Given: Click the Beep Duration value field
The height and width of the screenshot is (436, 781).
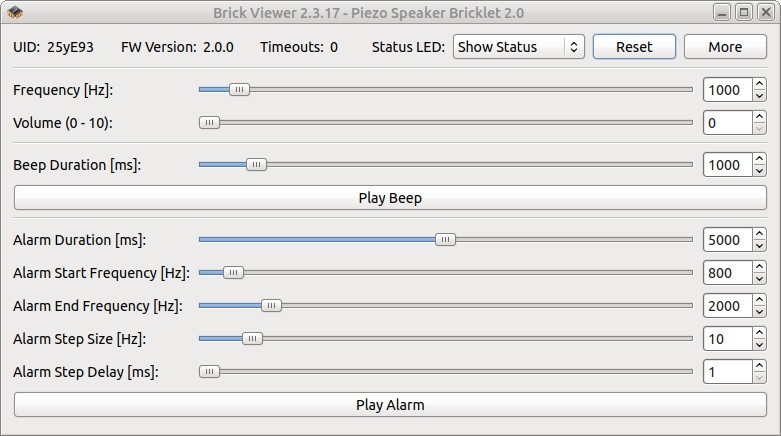Looking at the screenshot, I should (727, 165).
